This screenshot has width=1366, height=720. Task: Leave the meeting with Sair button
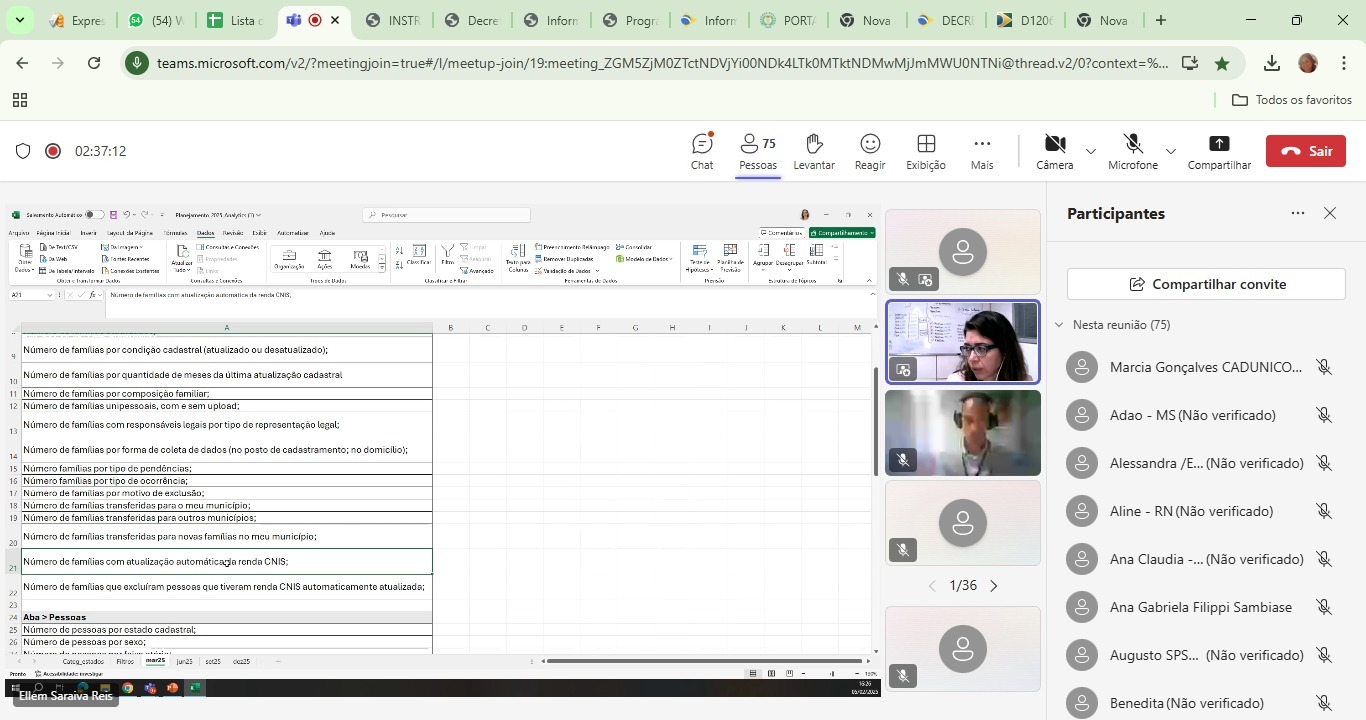coord(1305,151)
